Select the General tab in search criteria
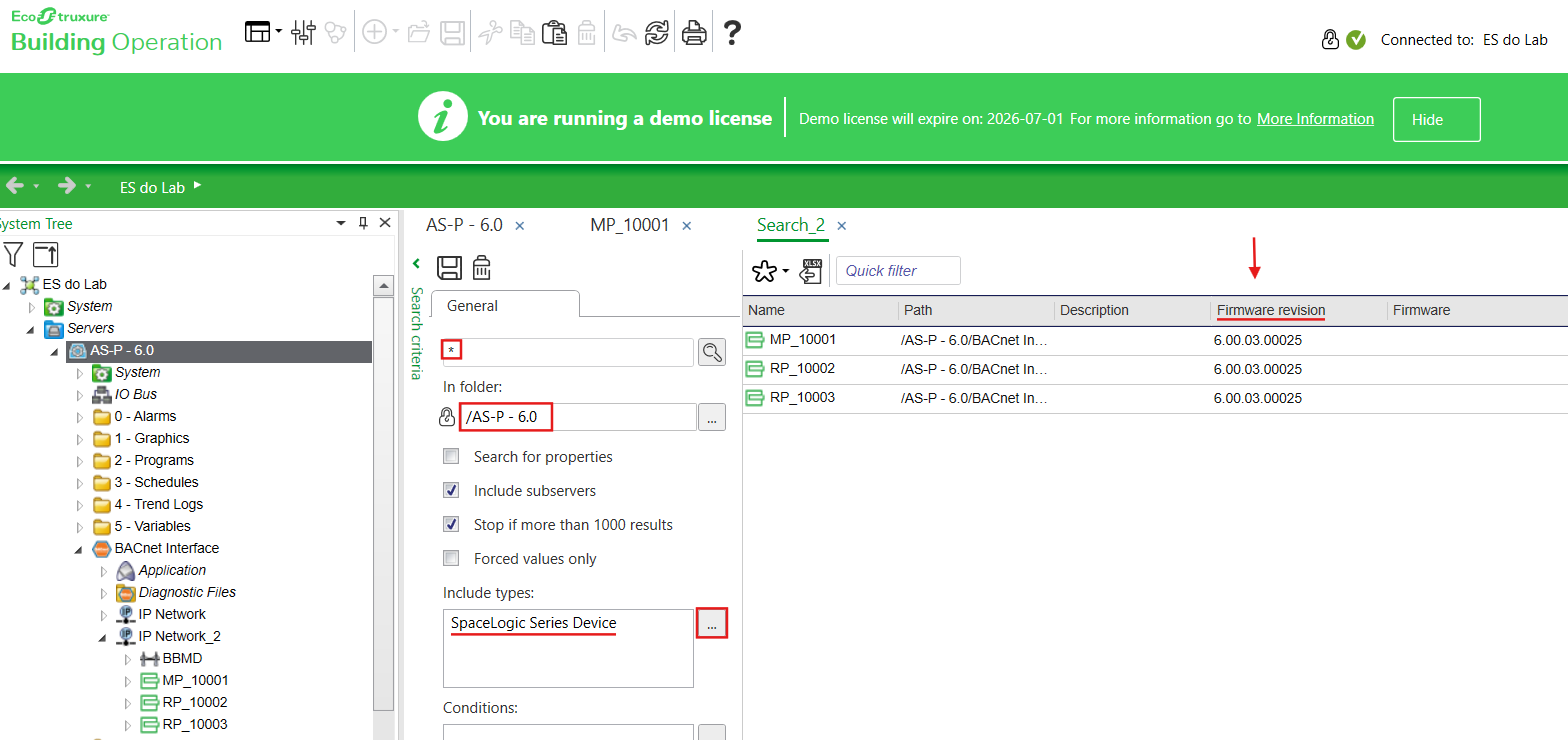The height and width of the screenshot is (740, 1568). [505, 305]
